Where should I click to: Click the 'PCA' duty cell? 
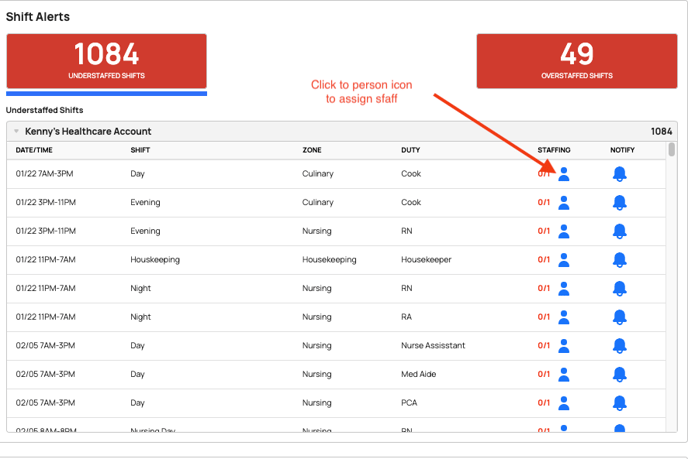(x=409, y=403)
